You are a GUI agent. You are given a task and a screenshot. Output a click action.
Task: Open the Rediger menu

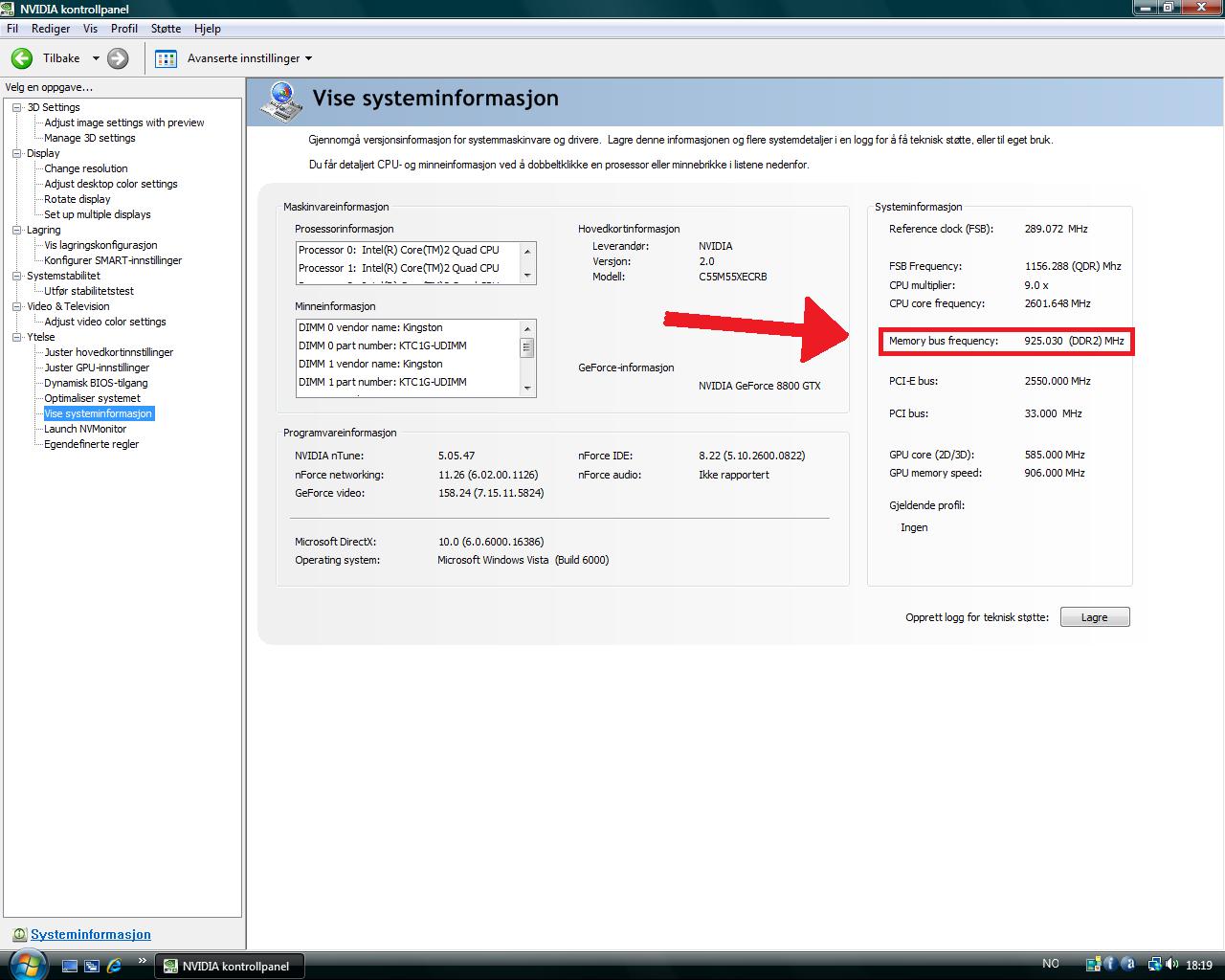point(51,29)
